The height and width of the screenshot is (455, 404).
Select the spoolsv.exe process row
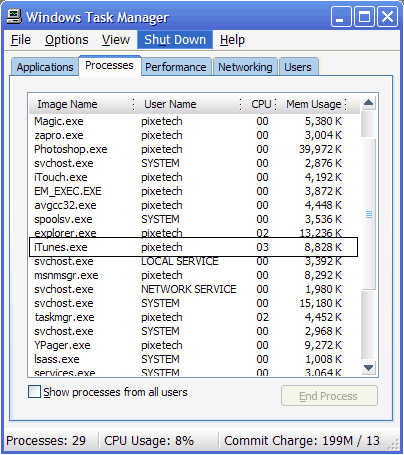193,219
